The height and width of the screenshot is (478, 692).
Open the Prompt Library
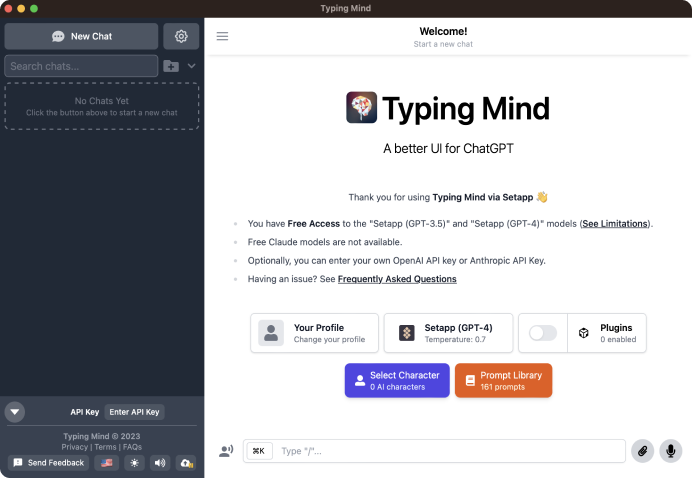pos(503,380)
